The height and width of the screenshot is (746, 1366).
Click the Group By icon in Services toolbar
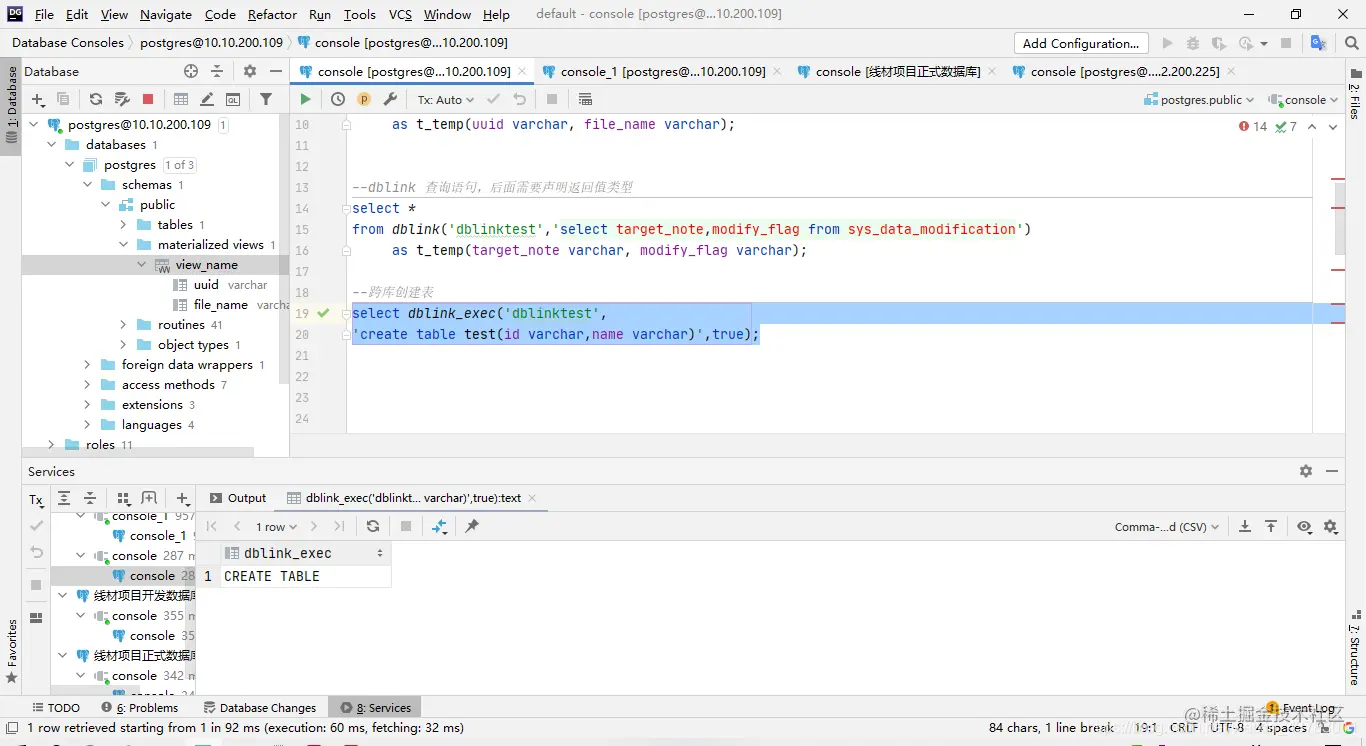(x=123, y=498)
